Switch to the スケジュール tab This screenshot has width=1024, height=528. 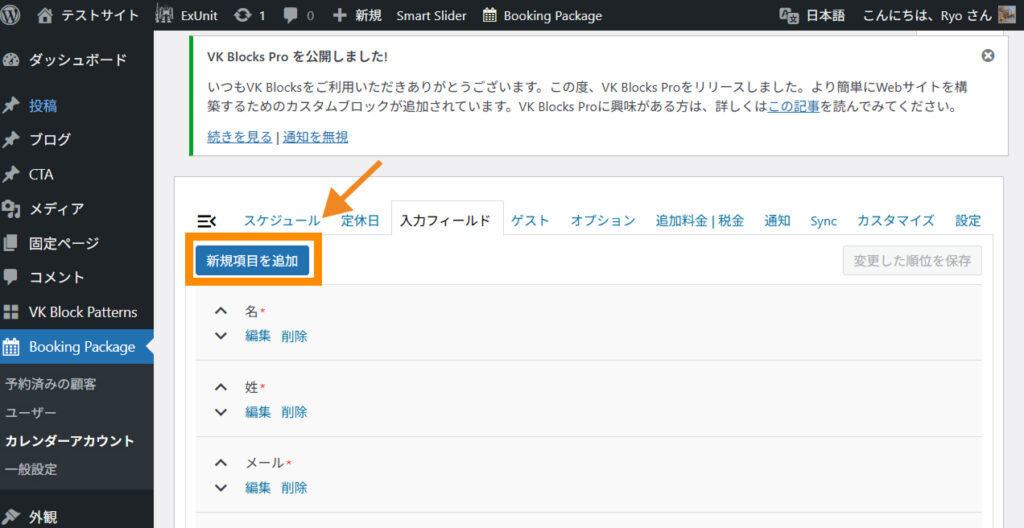(281, 221)
